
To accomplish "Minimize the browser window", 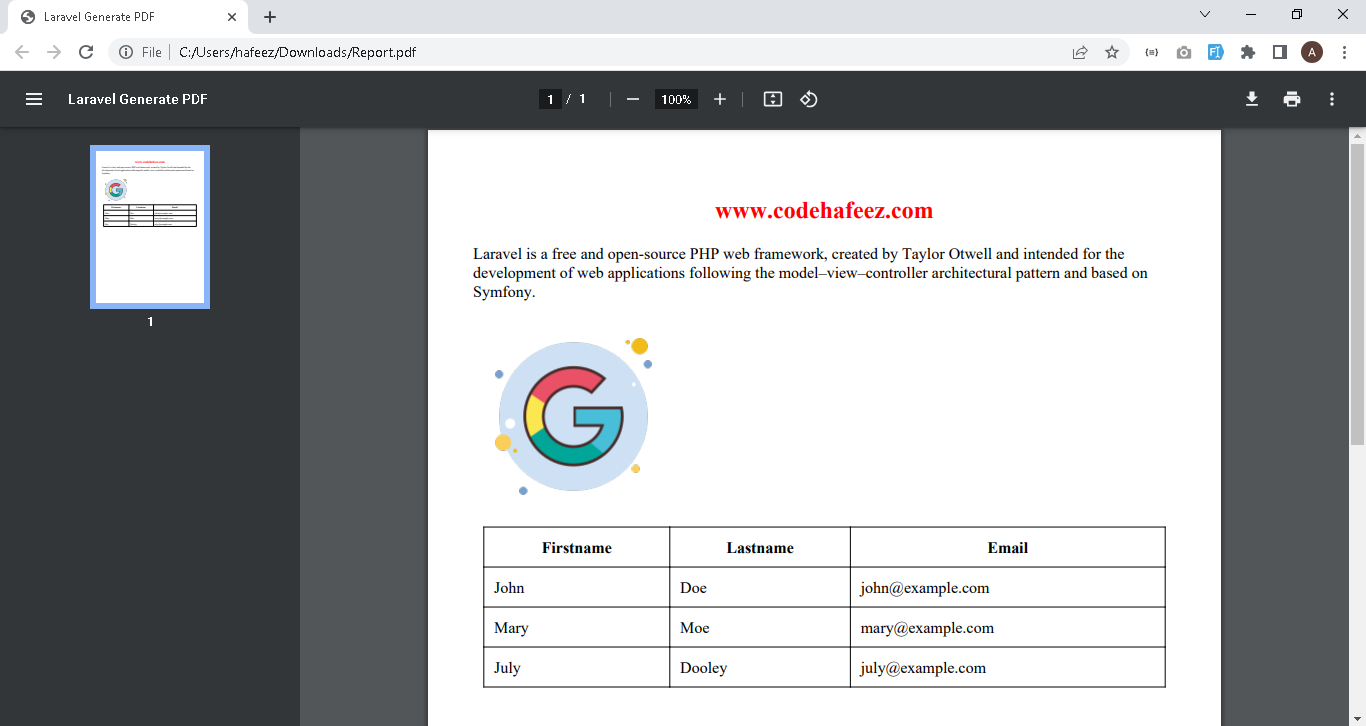I will tap(1251, 14).
